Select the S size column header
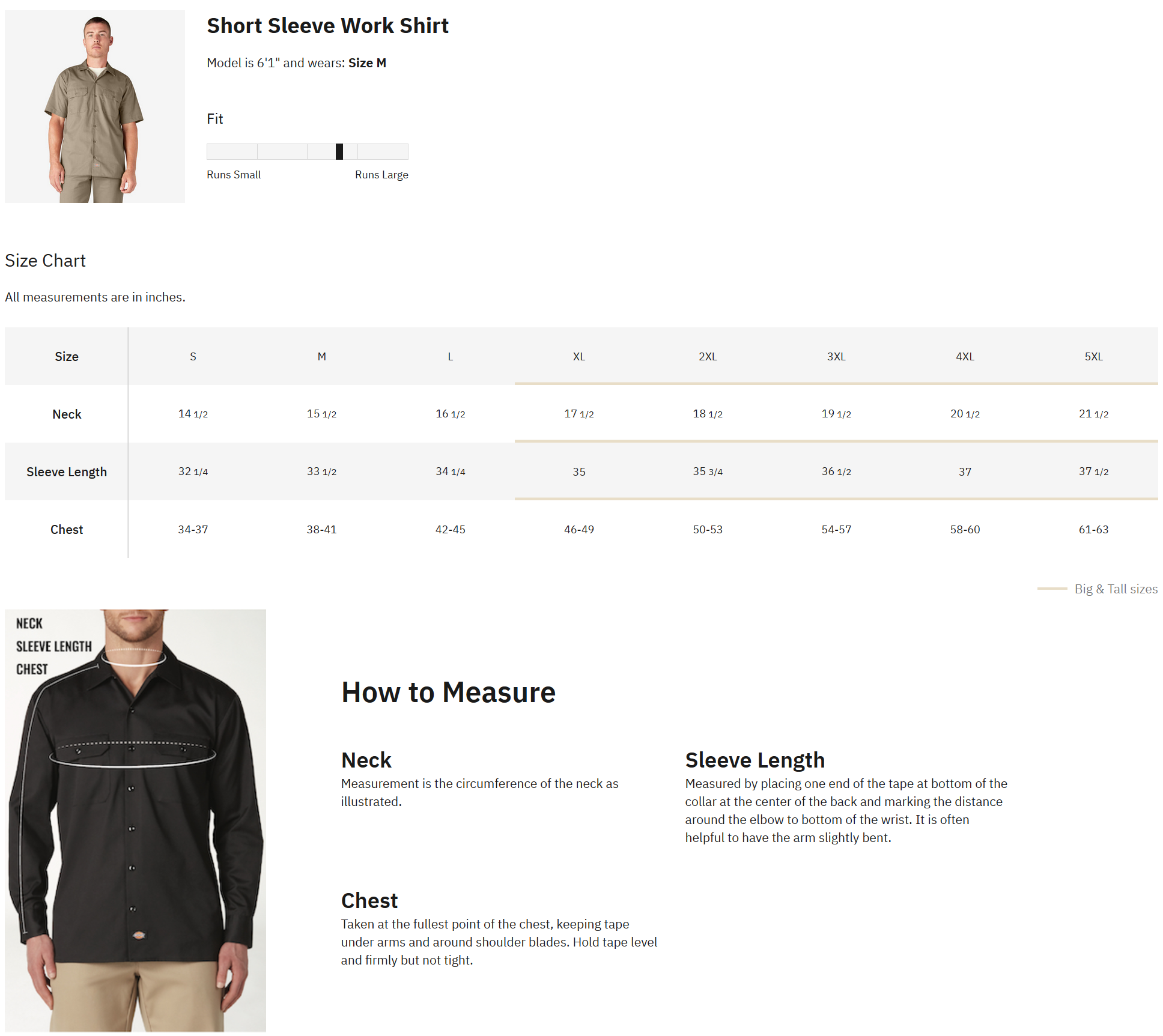The width and height of the screenshot is (1163, 1036). click(193, 356)
